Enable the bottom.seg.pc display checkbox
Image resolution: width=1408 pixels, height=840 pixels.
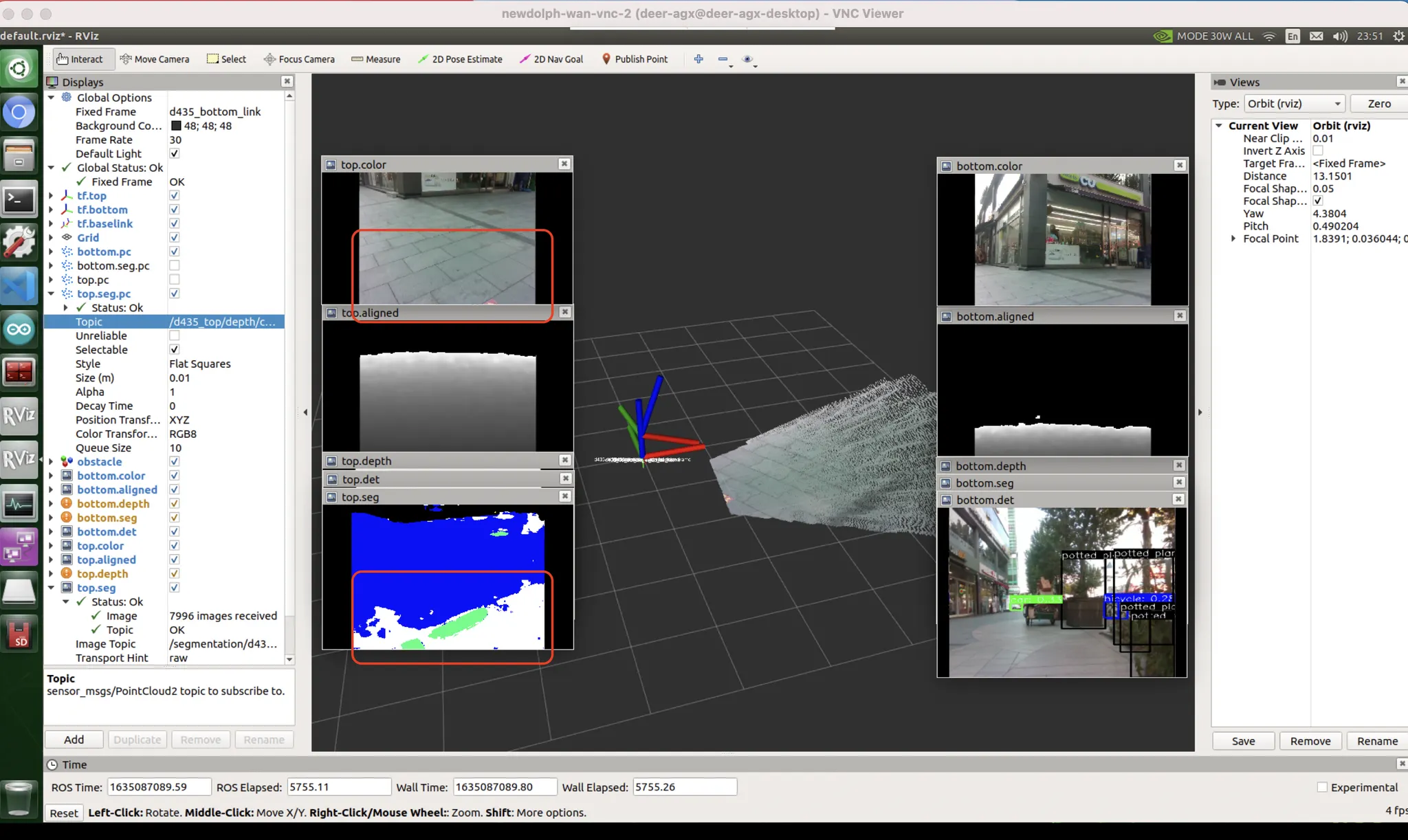click(x=175, y=265)
